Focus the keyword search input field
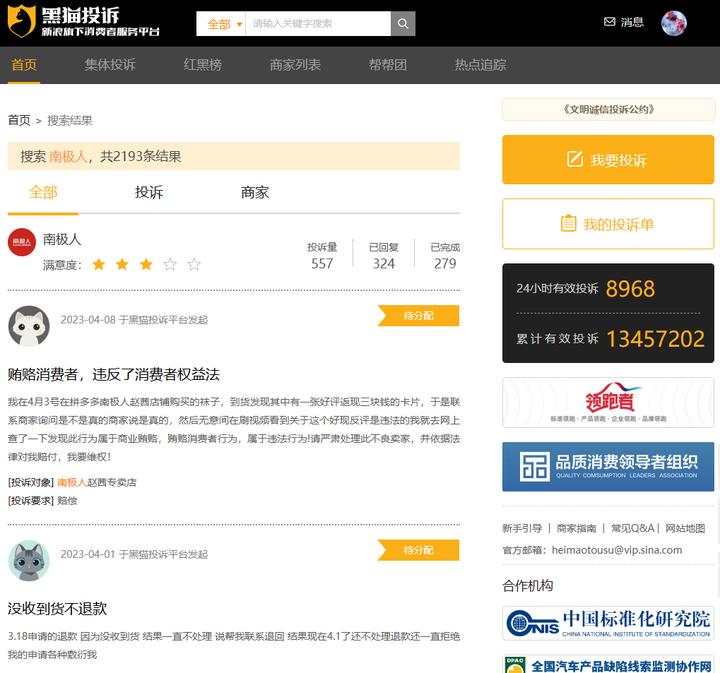 tap(318, 23)
